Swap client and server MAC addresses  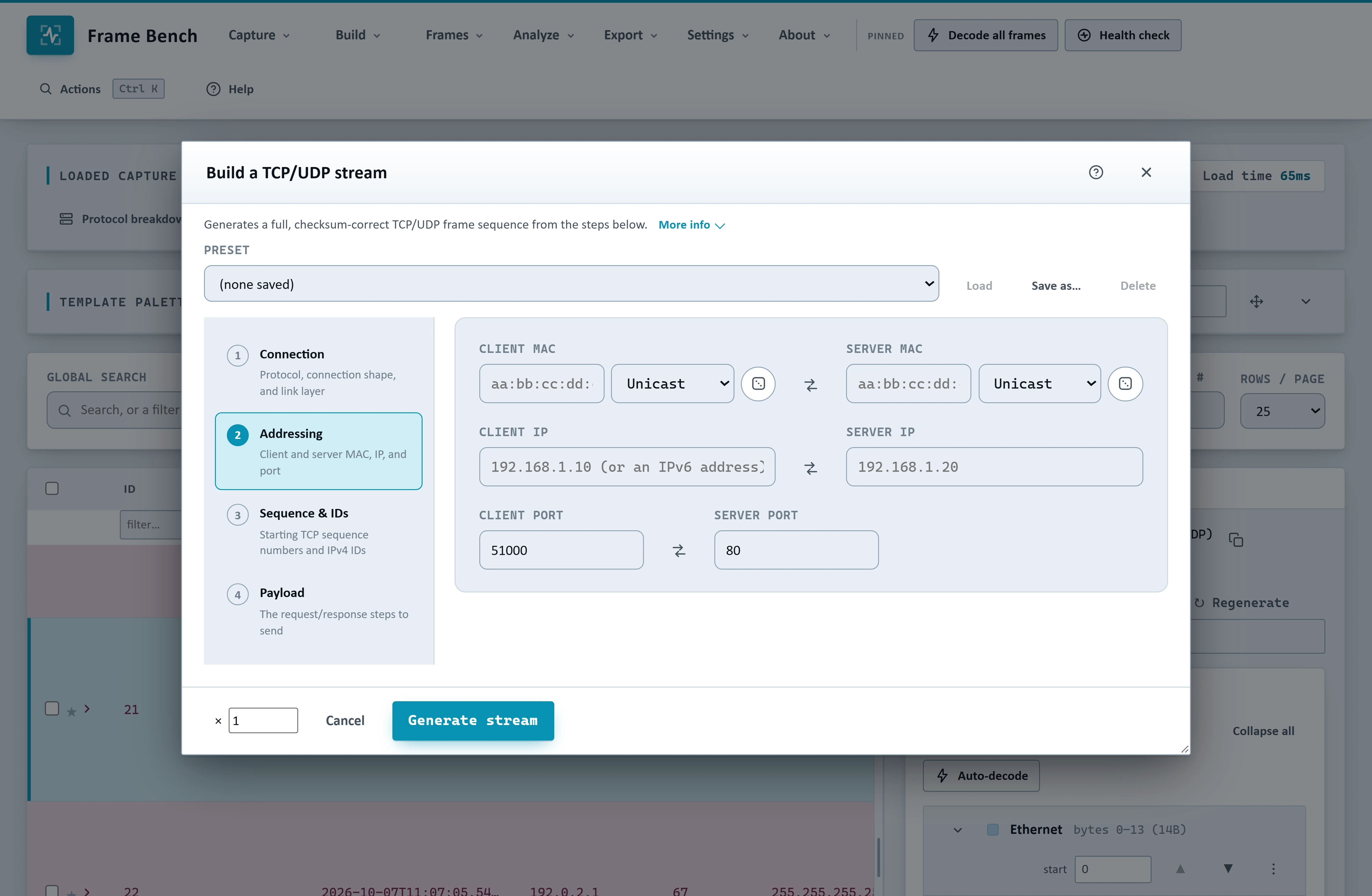click(x=810, y=385)
